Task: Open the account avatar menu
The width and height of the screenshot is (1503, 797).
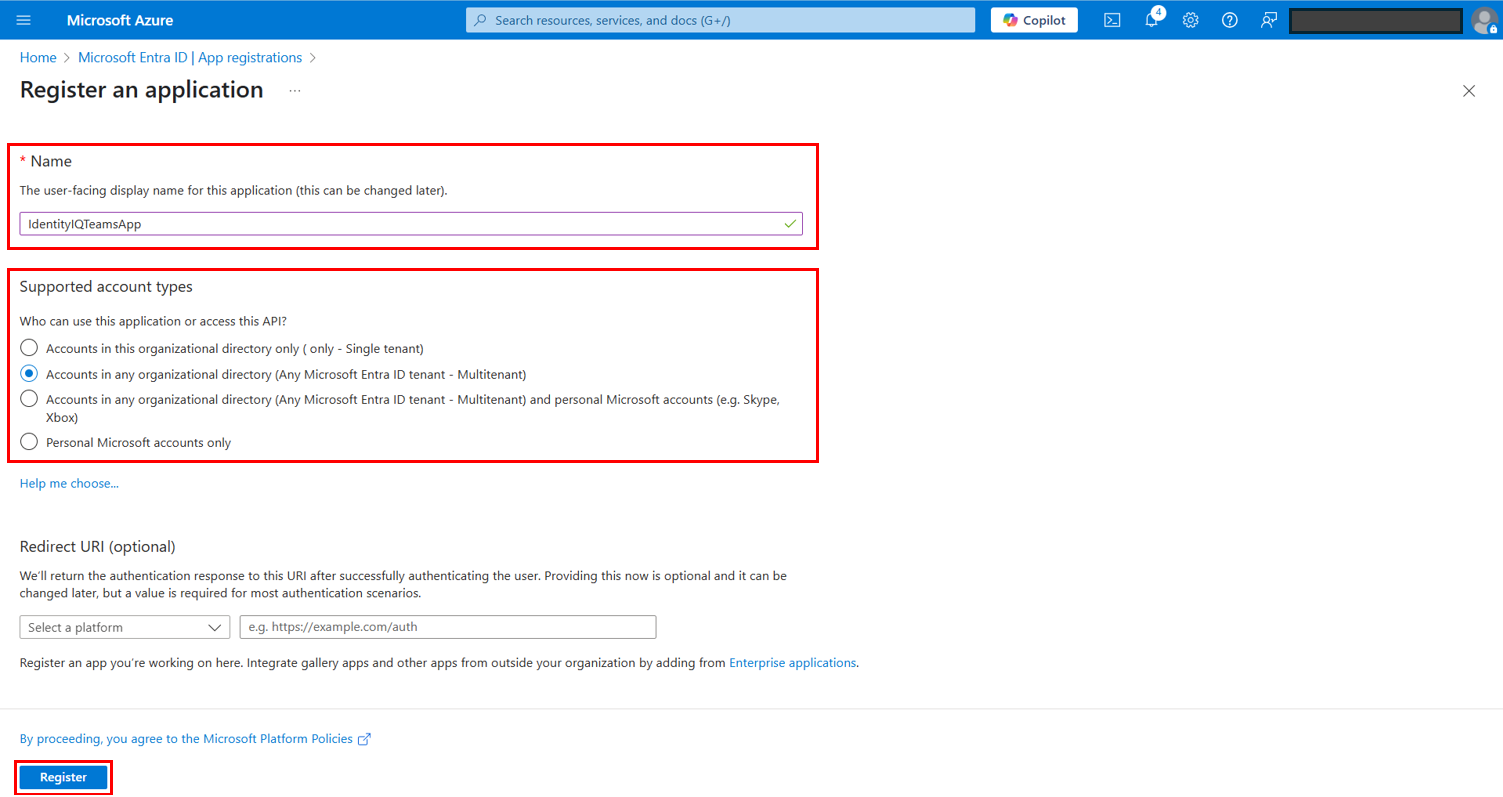Action: [x=1485, y=20]
